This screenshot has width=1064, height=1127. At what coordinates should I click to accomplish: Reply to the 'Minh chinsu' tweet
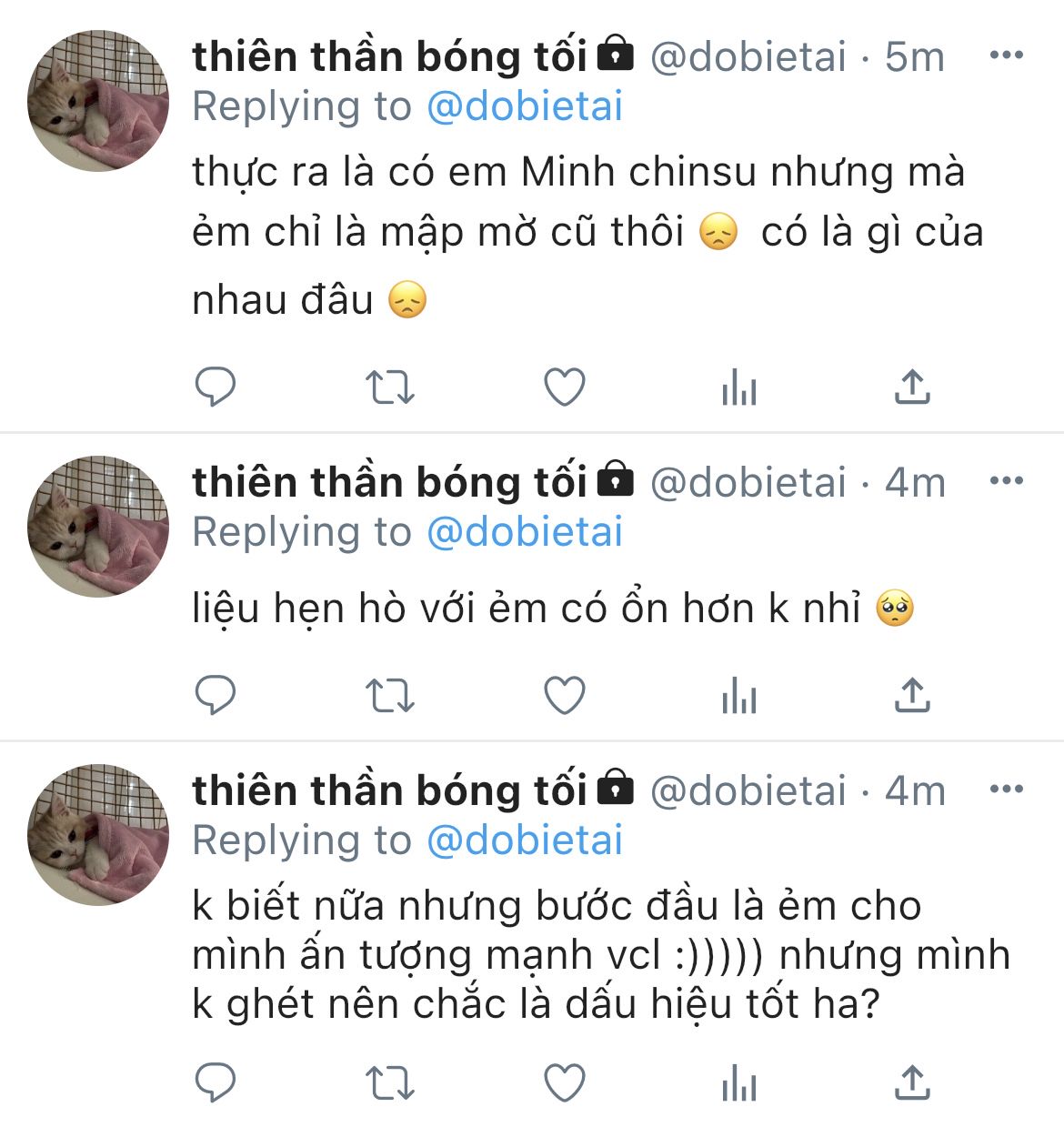pyautogui.click(x=216, y=387)
